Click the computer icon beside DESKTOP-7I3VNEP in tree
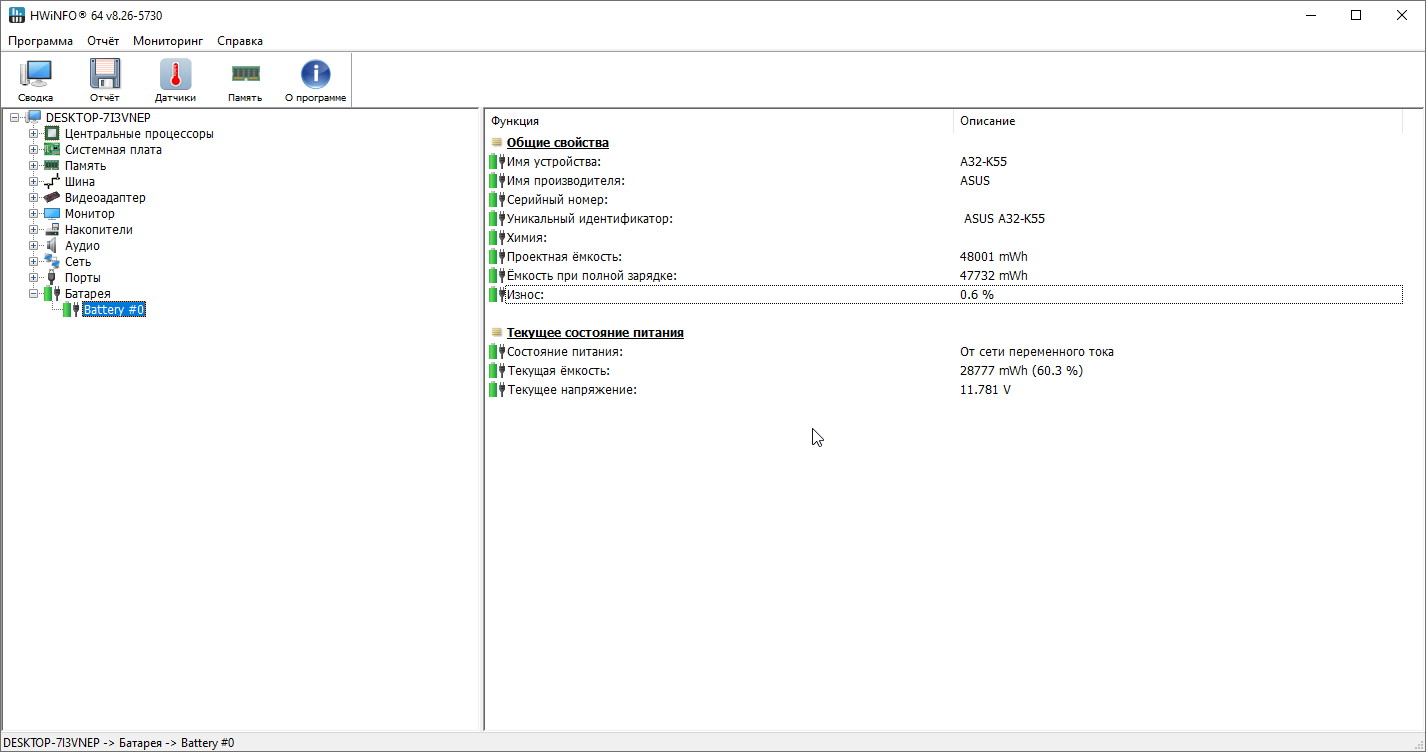 pyautogui.click(x=34, y=117)
